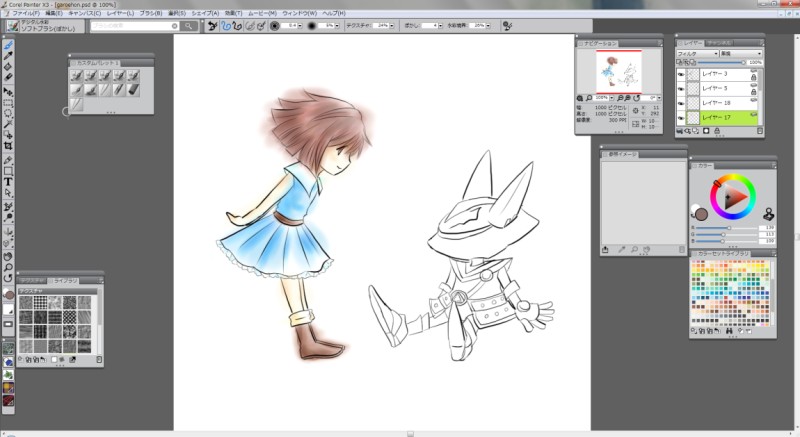Open the brush size dropdown in property bar
The image size is (800, 437).
point(302,26)
